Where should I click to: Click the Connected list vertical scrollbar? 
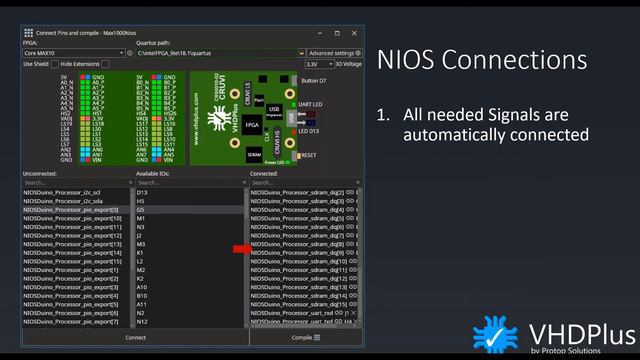360,255
